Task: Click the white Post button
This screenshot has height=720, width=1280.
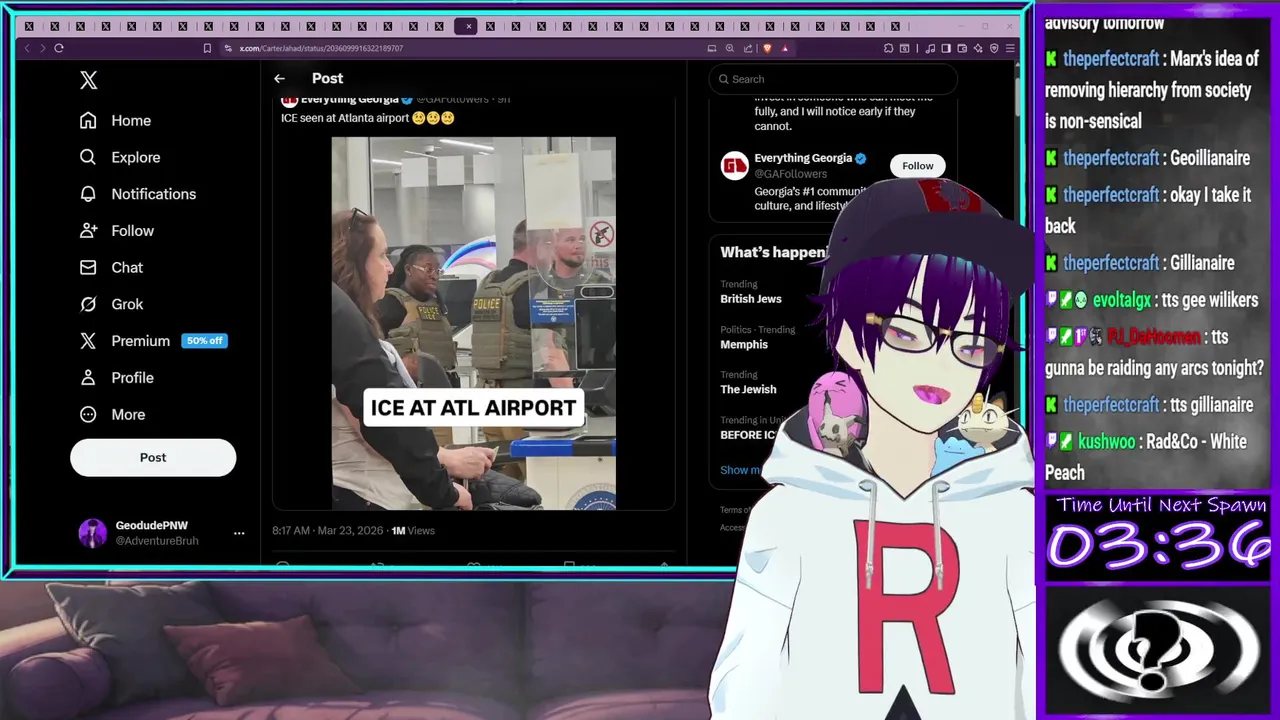Action: [153, 457]
